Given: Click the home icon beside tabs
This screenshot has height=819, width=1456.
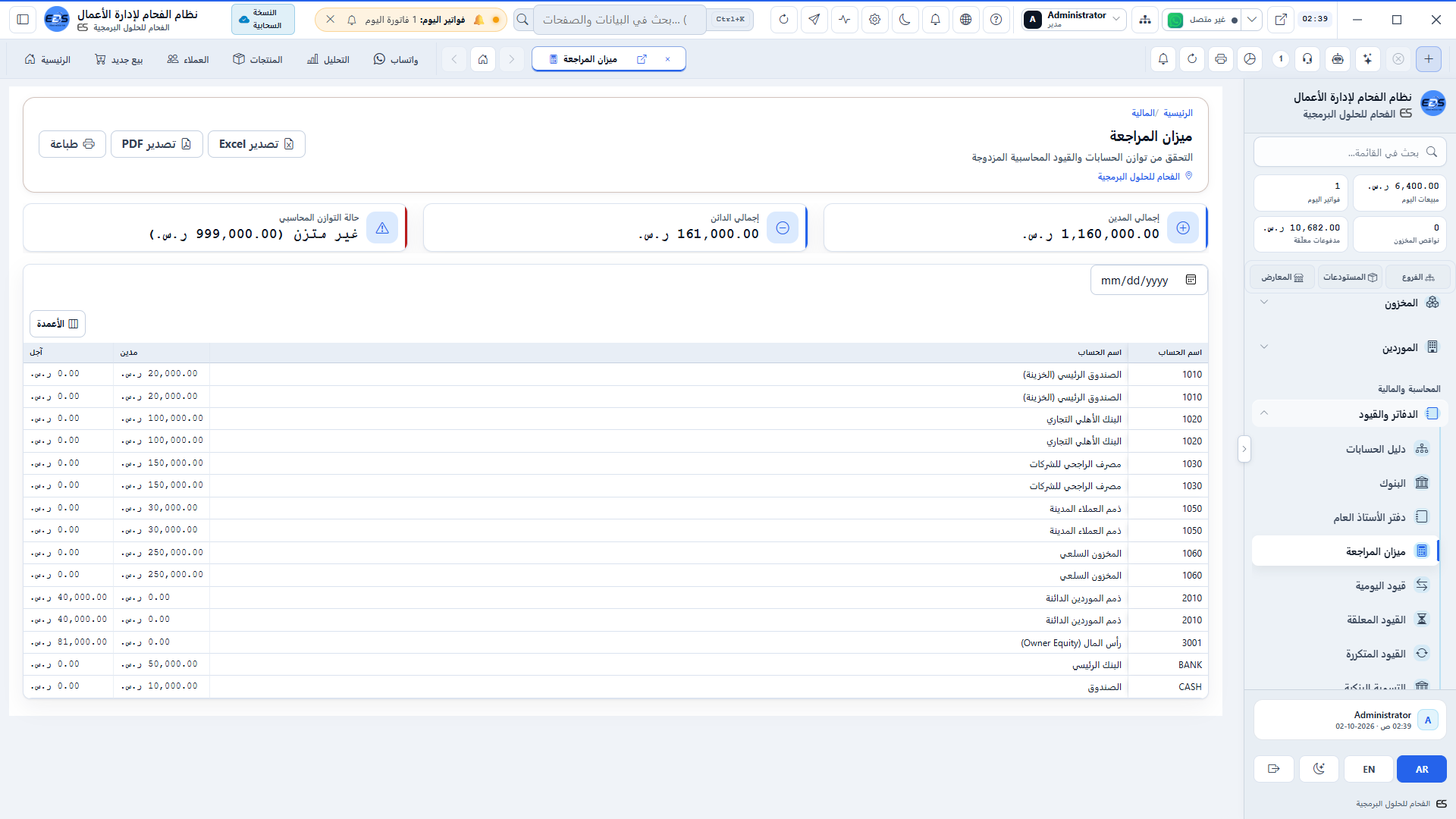Looking at the screenshot, I should tap(483, 59).
